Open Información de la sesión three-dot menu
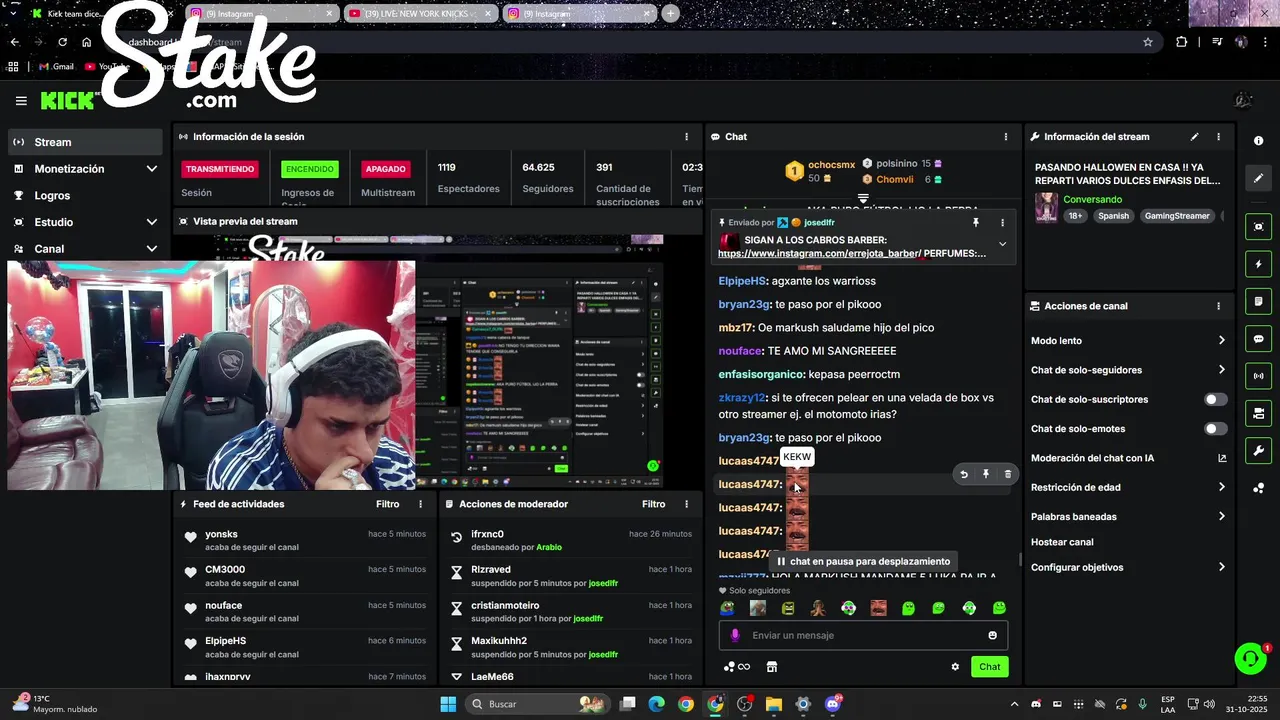Screen dimensions: 1280x720 (x=686, y=137)
